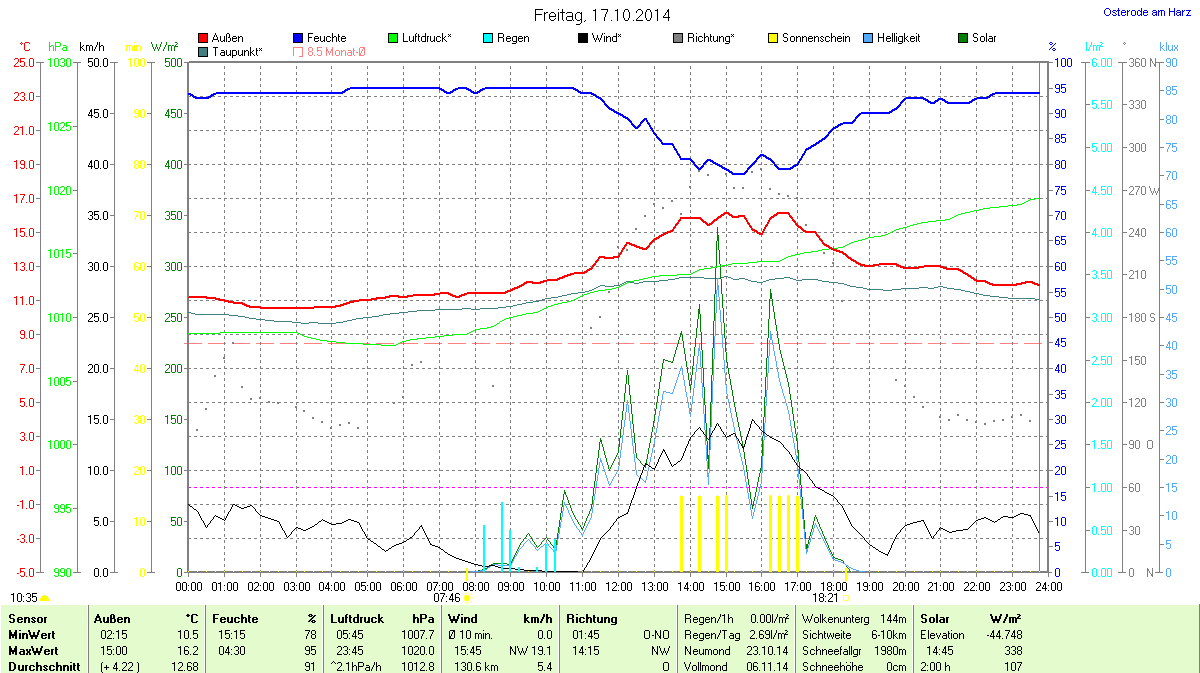Image resolution: width=1200 pixels, height=673 pixels.
Task: Click the Richtung header in the data table
Action: 592,619
